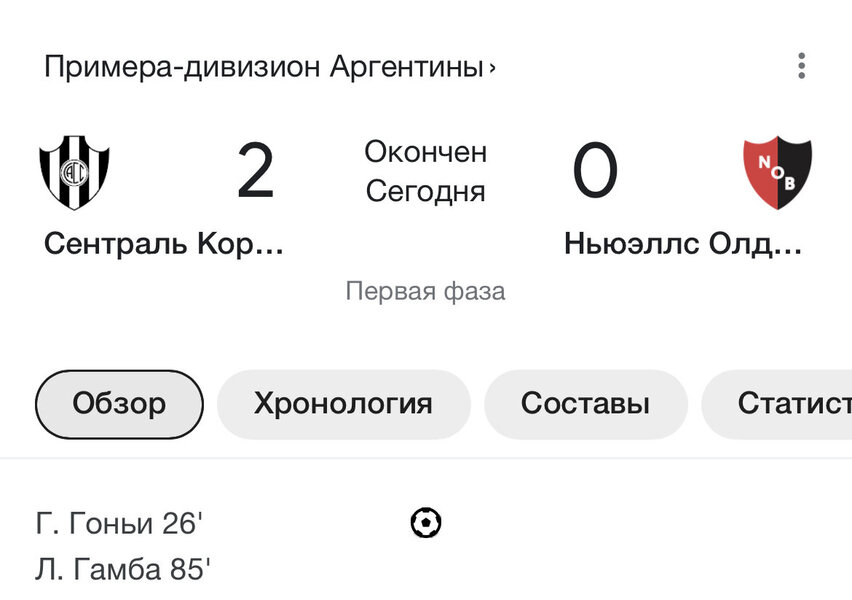Click goal scorer Л. Гамба 85'
Image resolution: width=852 pixels, height=600 pixels.
[123, 570]
